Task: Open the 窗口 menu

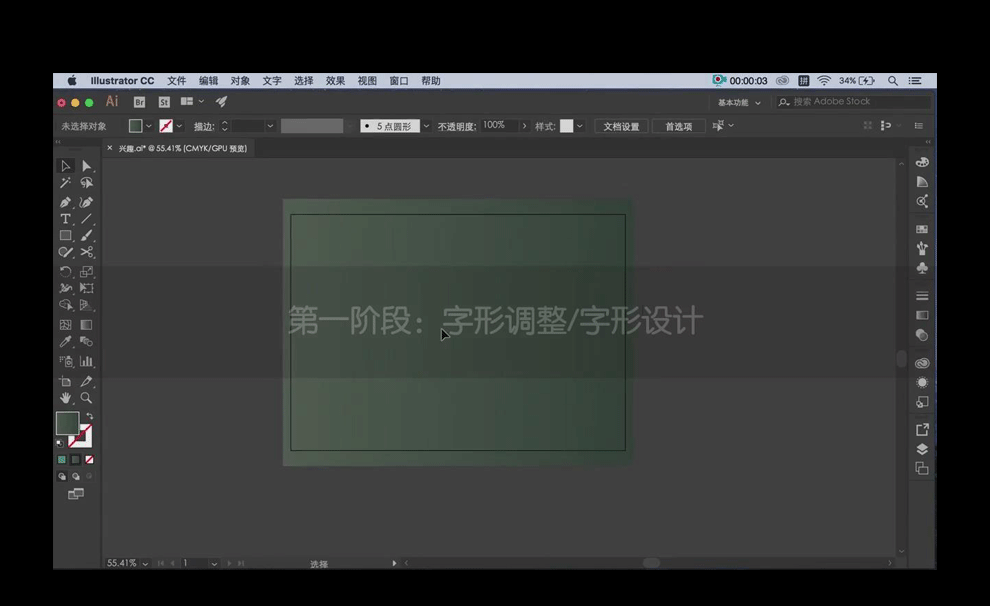Action: [x=399, y=81]
